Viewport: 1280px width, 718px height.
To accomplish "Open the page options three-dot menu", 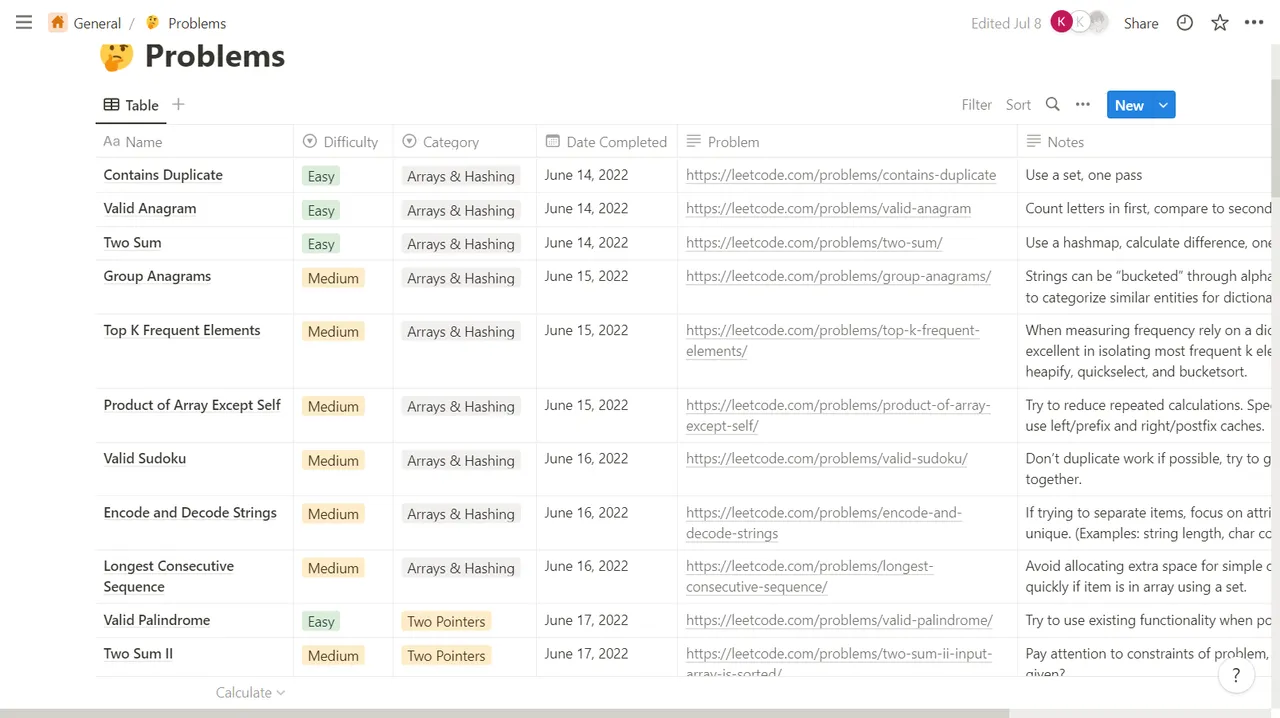I will pos(1254,23).
